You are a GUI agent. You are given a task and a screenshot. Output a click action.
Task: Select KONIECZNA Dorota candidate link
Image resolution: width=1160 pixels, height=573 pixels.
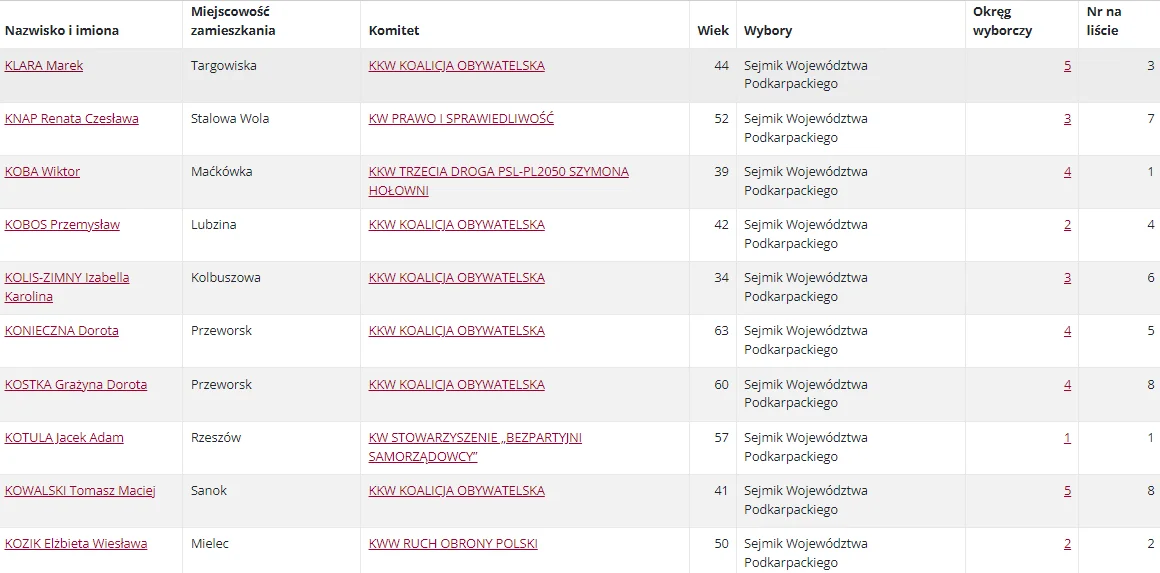(61, 331)
